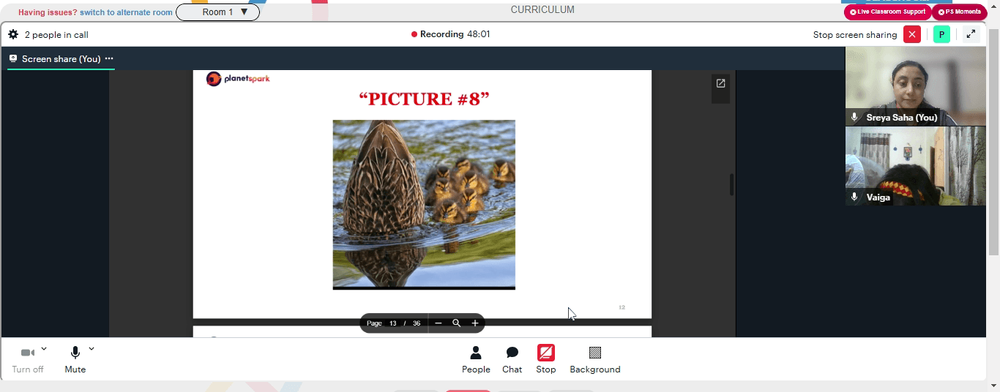This screenshot has width=1000, height=392.
Task: Click the 2 people in call text
Action: pyautogui.click(x=56, y=35)
